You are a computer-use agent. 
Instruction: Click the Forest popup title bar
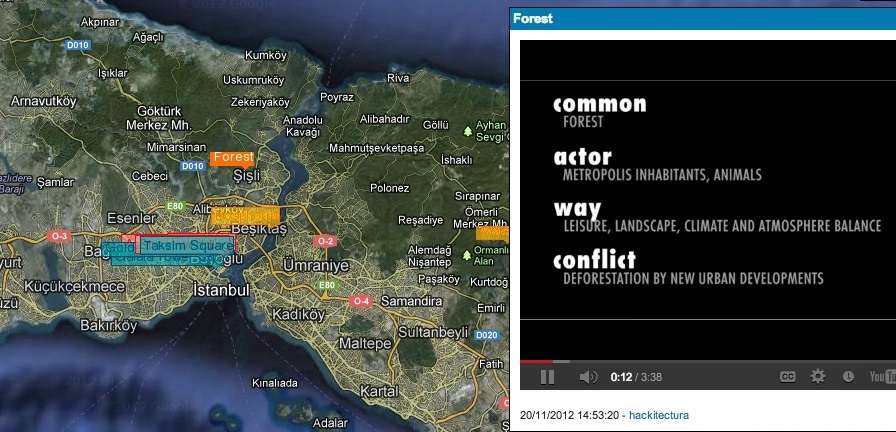click(x=703, y=19)
